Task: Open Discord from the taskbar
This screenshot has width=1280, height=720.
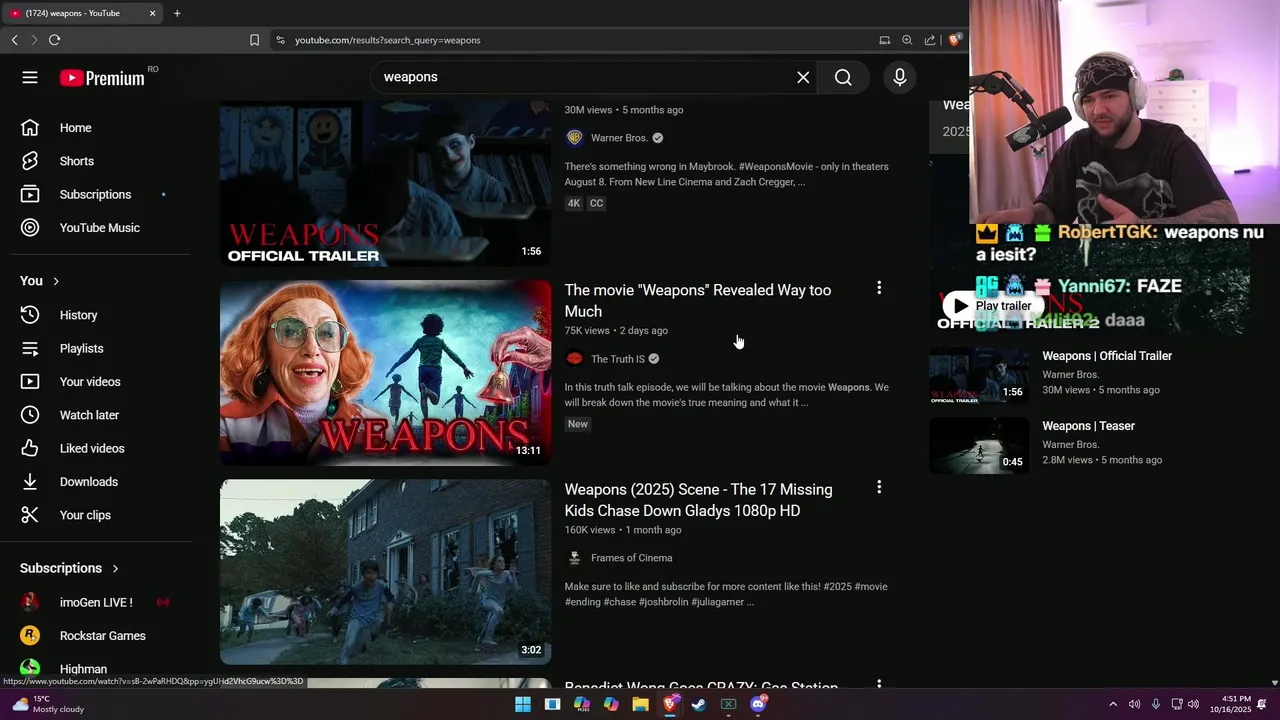Action: [758, 704]
